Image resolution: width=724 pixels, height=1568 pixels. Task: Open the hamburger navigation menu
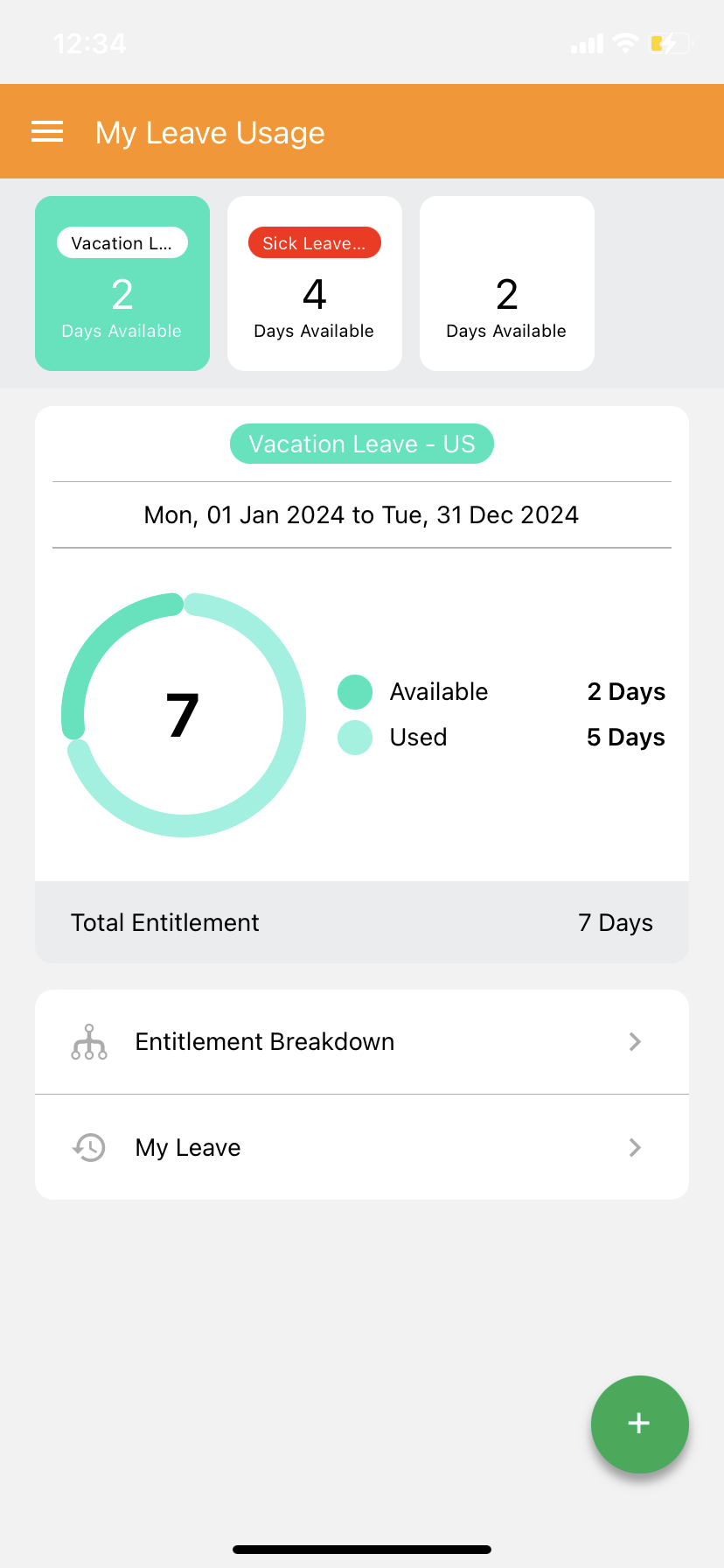pos(47,132)
